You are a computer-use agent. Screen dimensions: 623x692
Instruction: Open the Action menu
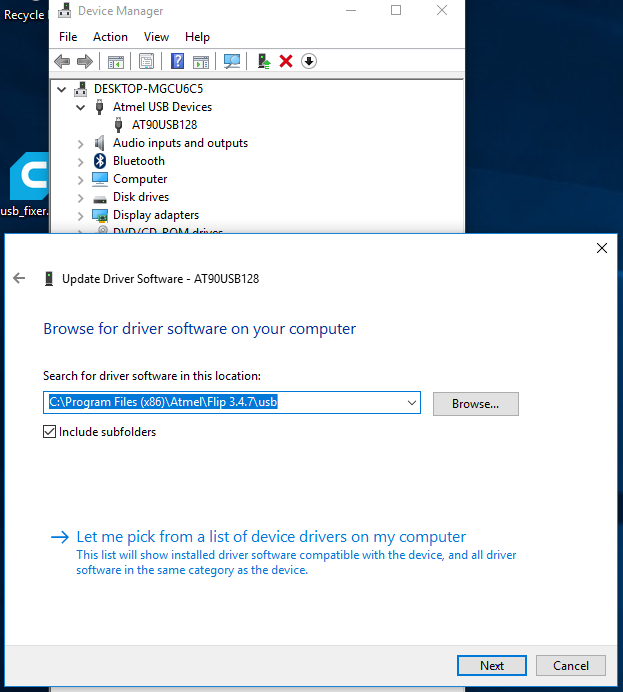coord(110,37)
